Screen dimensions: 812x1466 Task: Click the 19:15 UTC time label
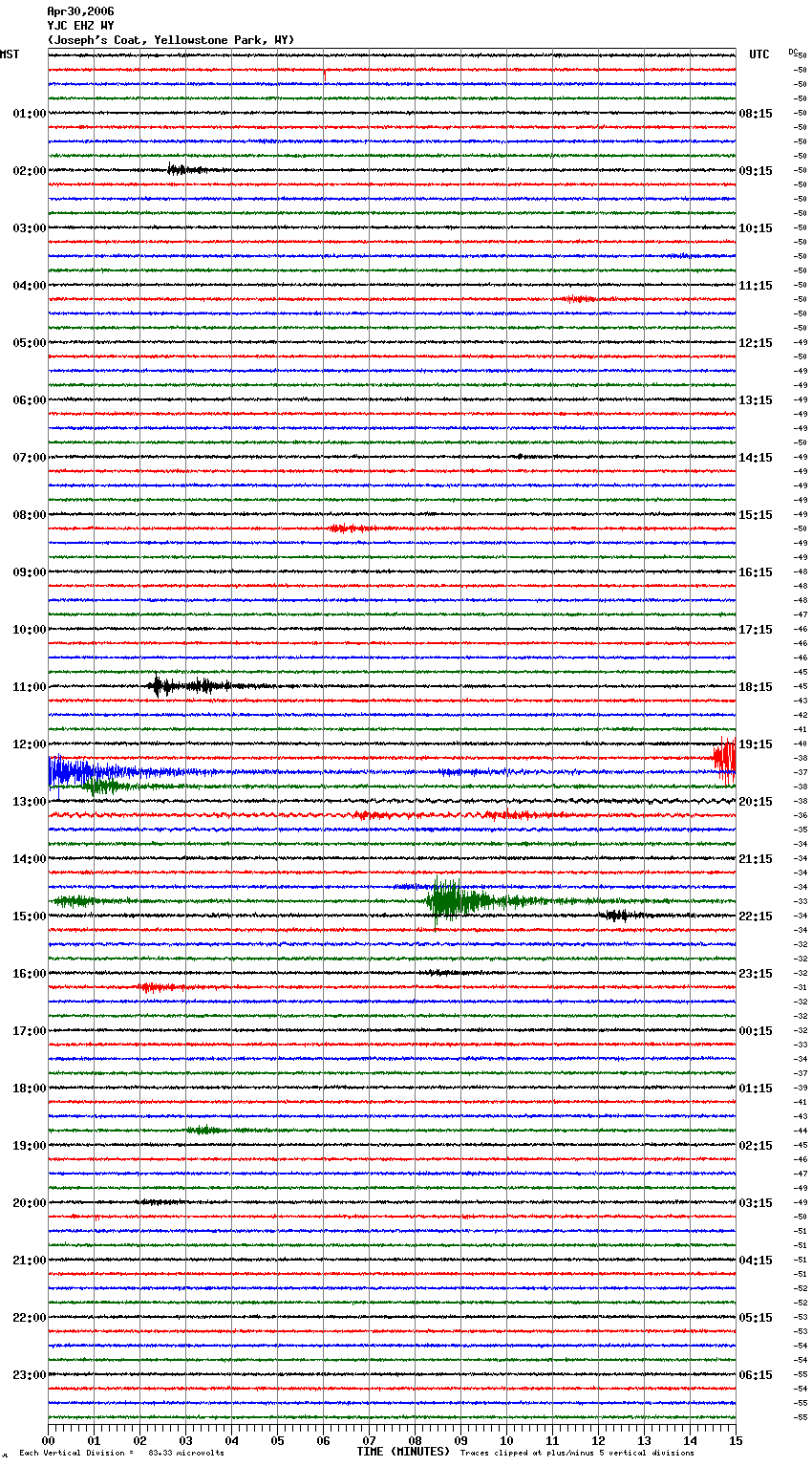click(756, 744)
